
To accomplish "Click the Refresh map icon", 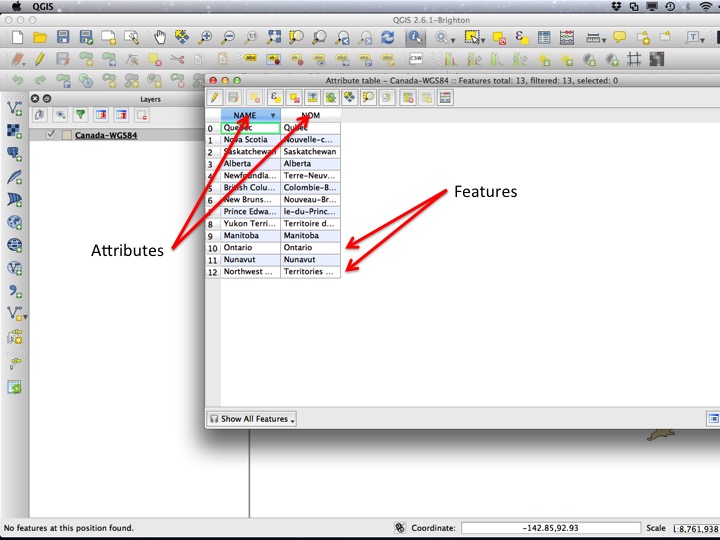I will pyautogui.click(x=388, y=37).
